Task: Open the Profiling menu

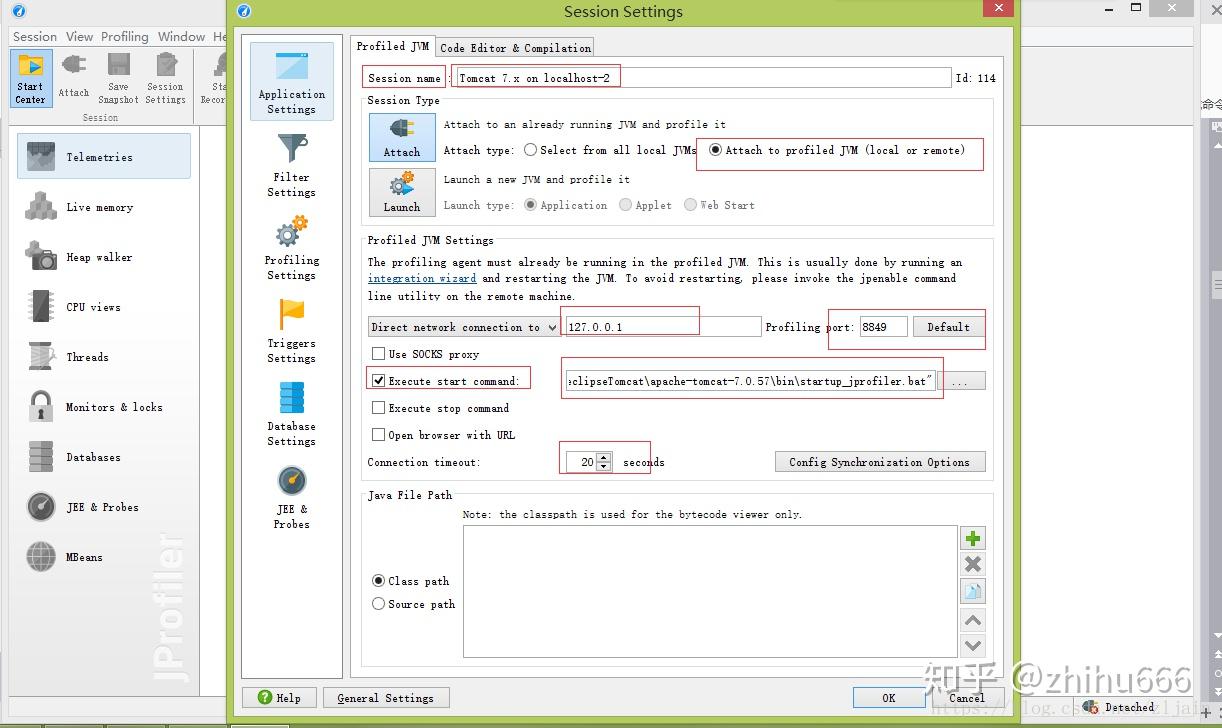Action: tap(125, 36)
